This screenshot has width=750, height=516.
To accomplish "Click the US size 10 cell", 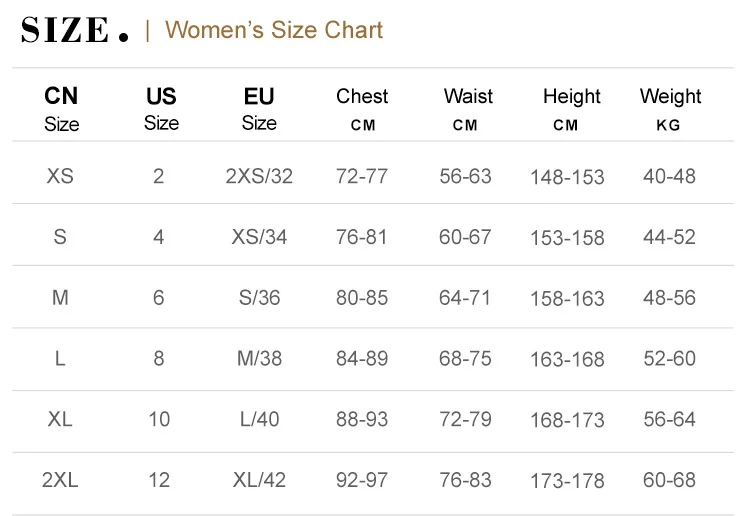I will click(159, 419).
